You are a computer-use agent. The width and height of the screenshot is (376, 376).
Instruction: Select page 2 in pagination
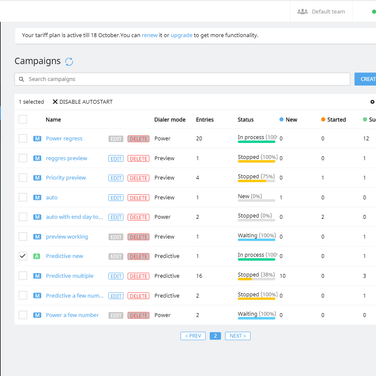pyautogui.click(x=215, y=336)
